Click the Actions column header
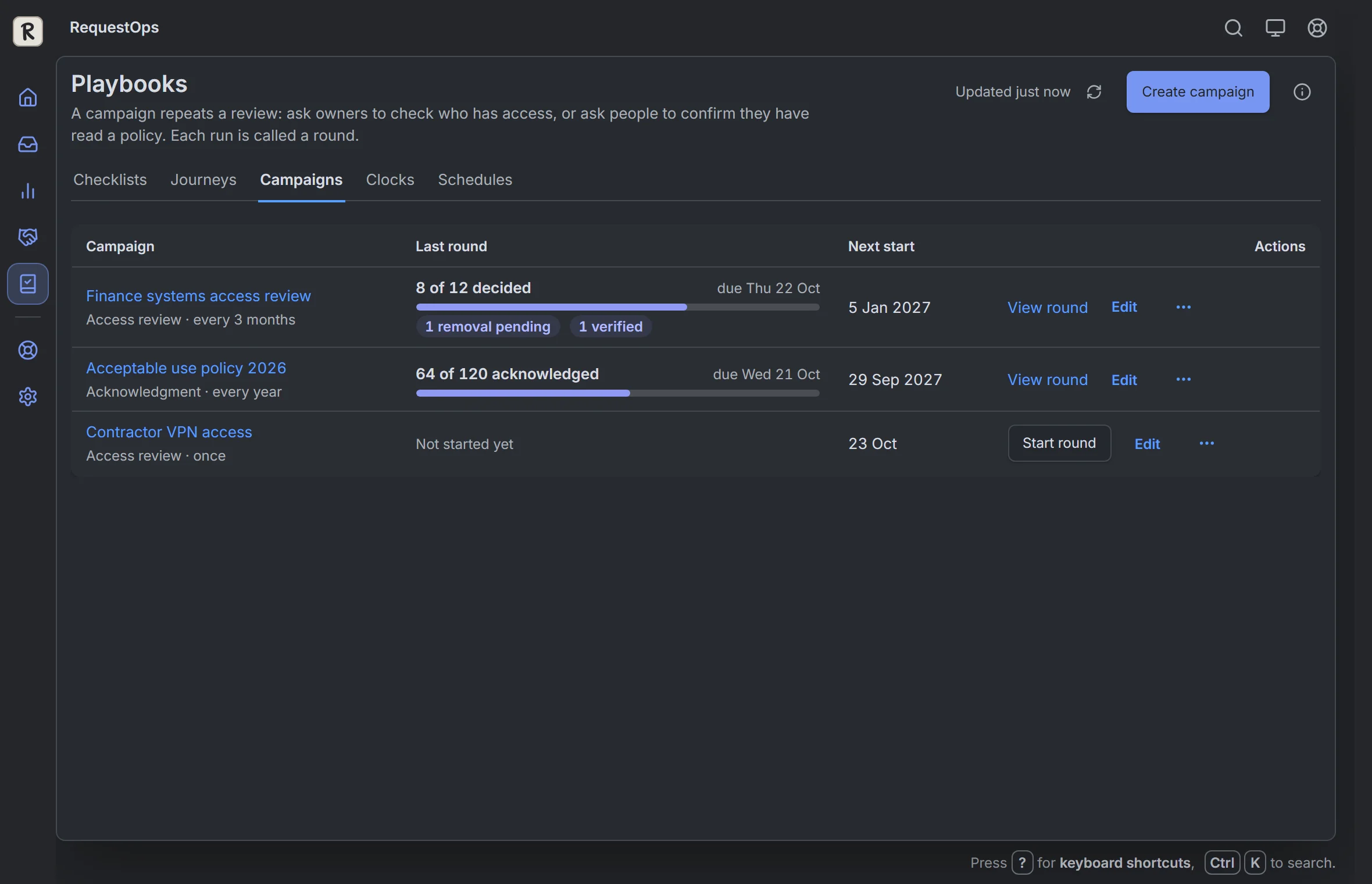The image size is (1372, 884). coord(1280,246)
